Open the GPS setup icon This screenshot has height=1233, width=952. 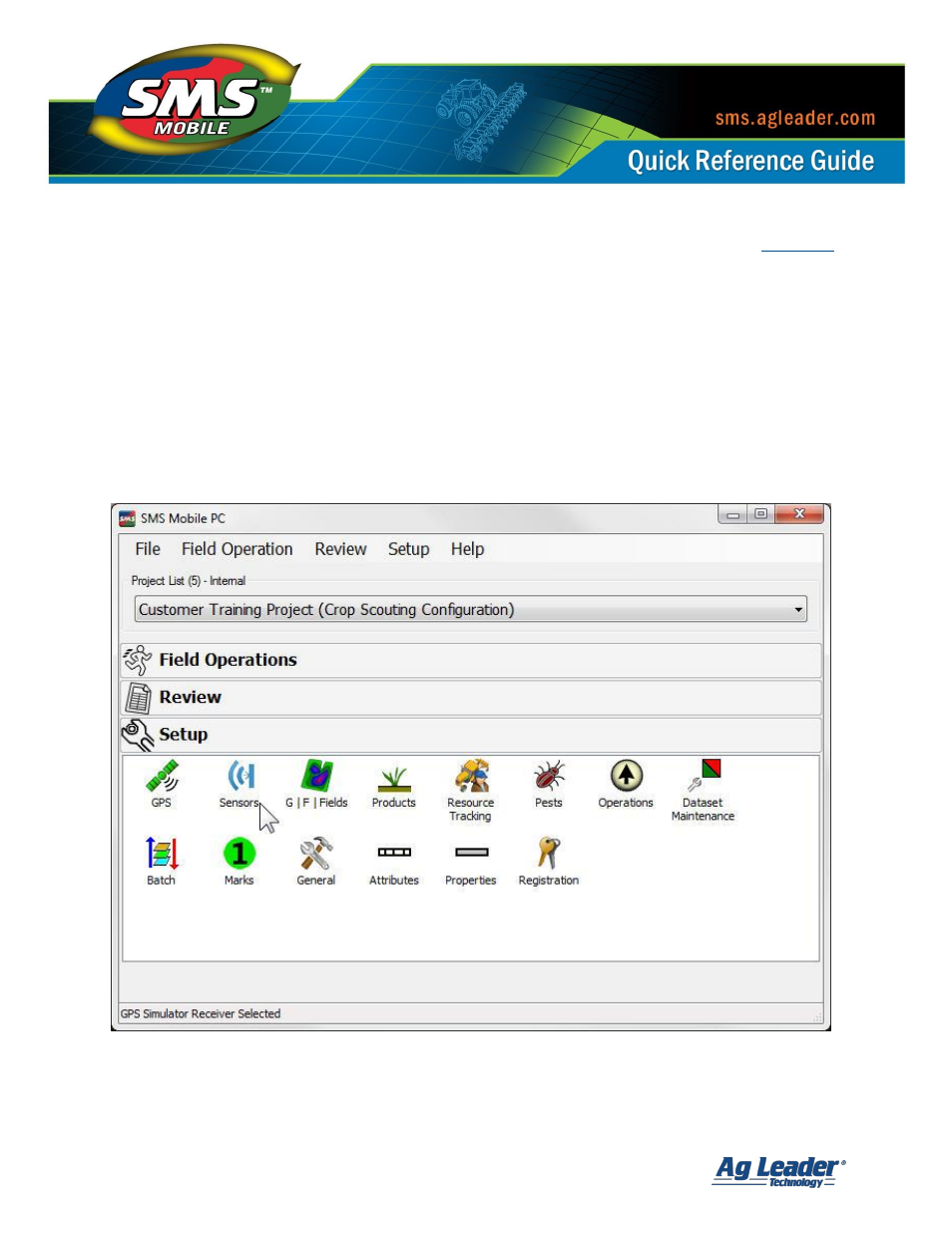point(162,777)
